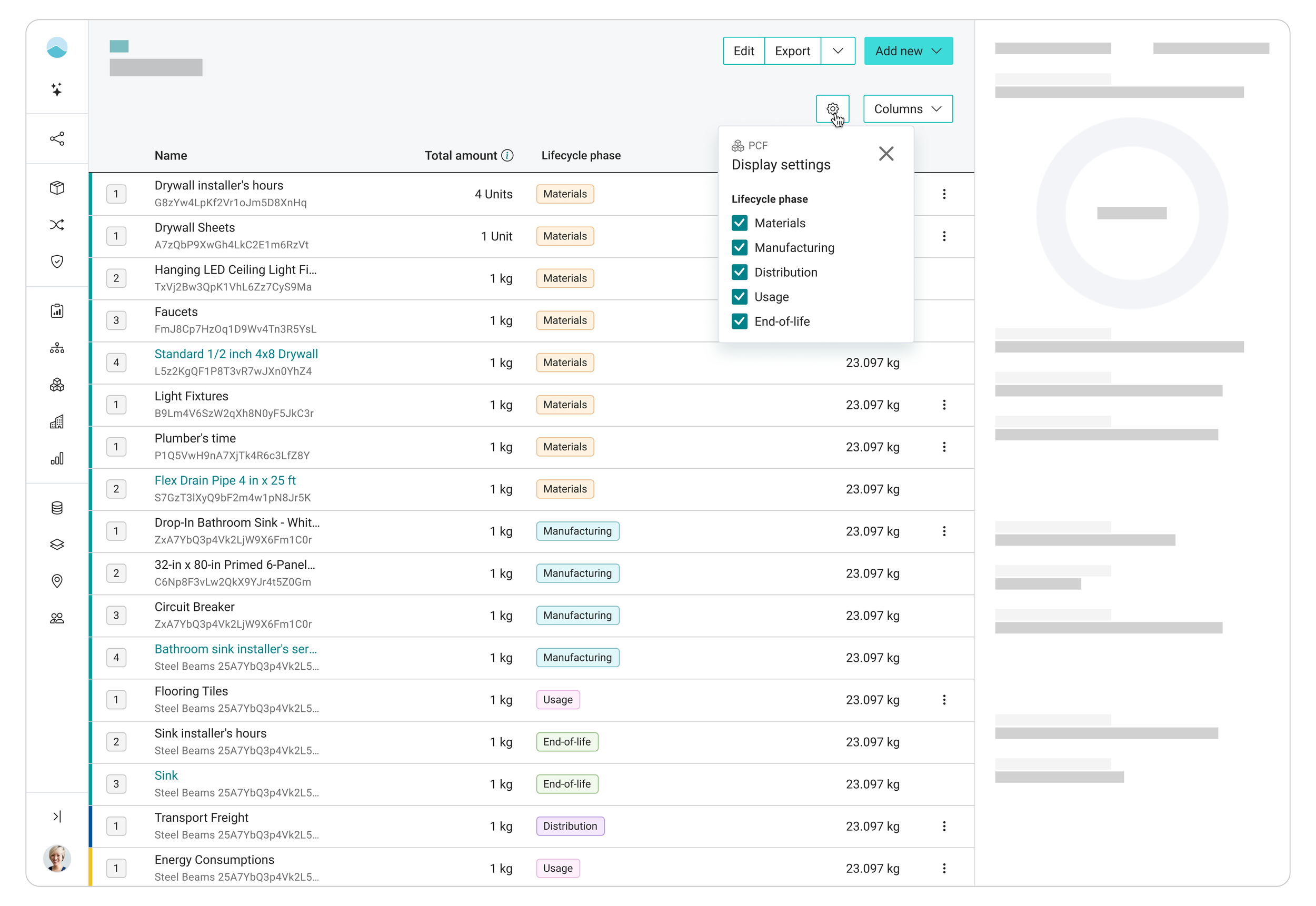Expand the Columns dropdown

[x=908, y=109]
